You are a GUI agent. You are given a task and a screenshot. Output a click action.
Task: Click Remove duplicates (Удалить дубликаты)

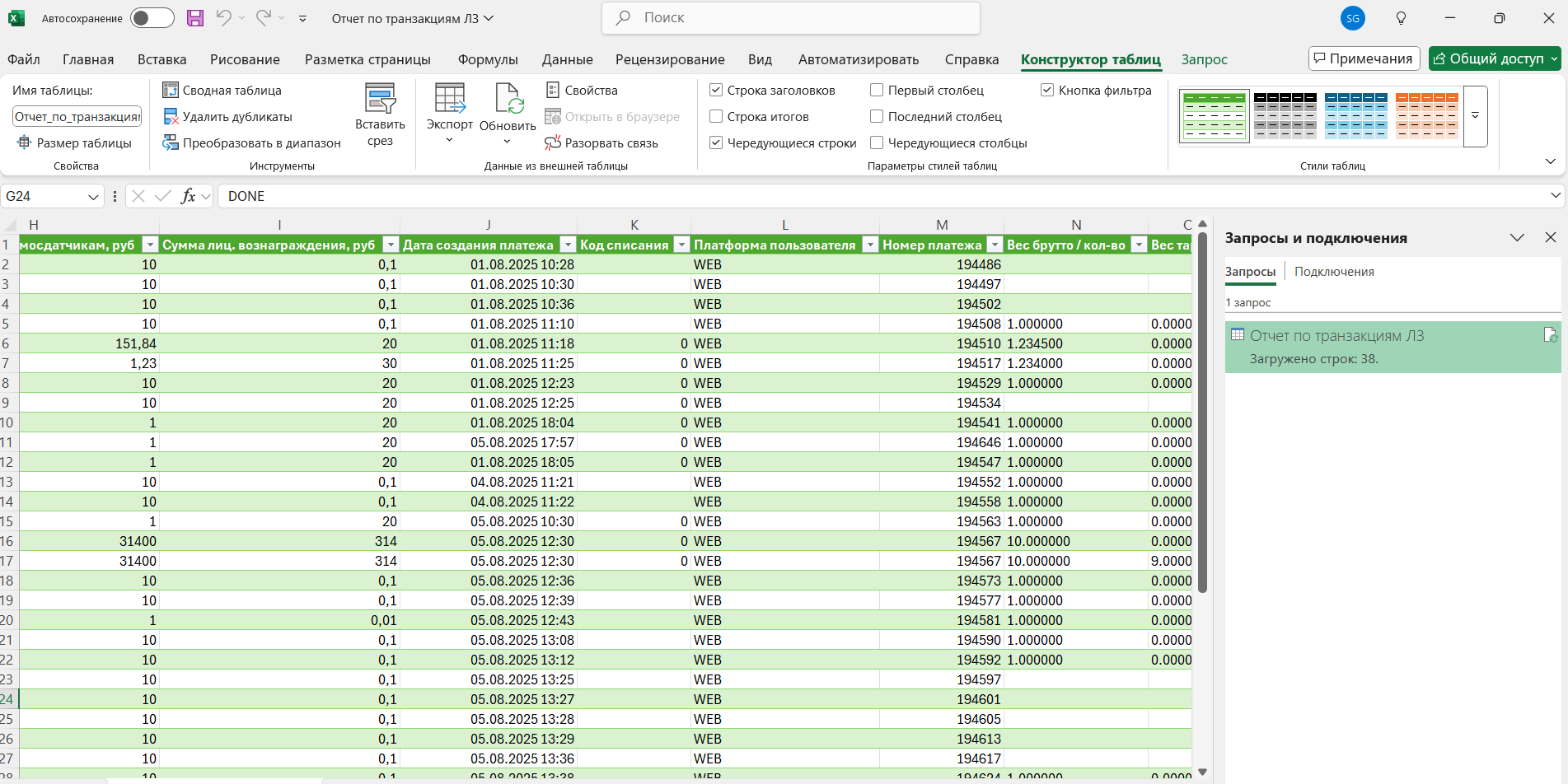[227, 117]
